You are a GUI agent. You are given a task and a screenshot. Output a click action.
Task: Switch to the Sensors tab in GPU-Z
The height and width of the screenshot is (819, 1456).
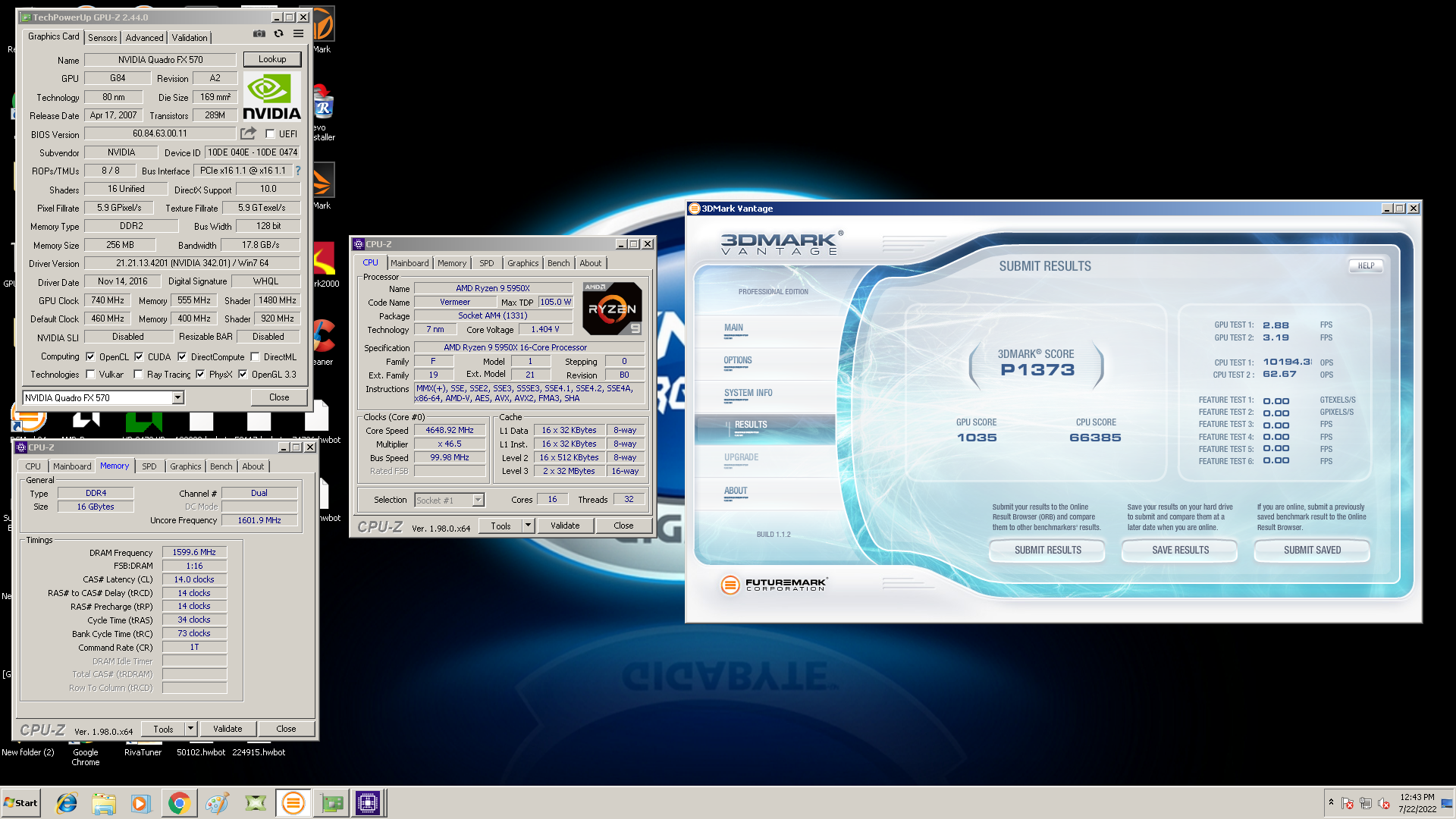[102, 37]
